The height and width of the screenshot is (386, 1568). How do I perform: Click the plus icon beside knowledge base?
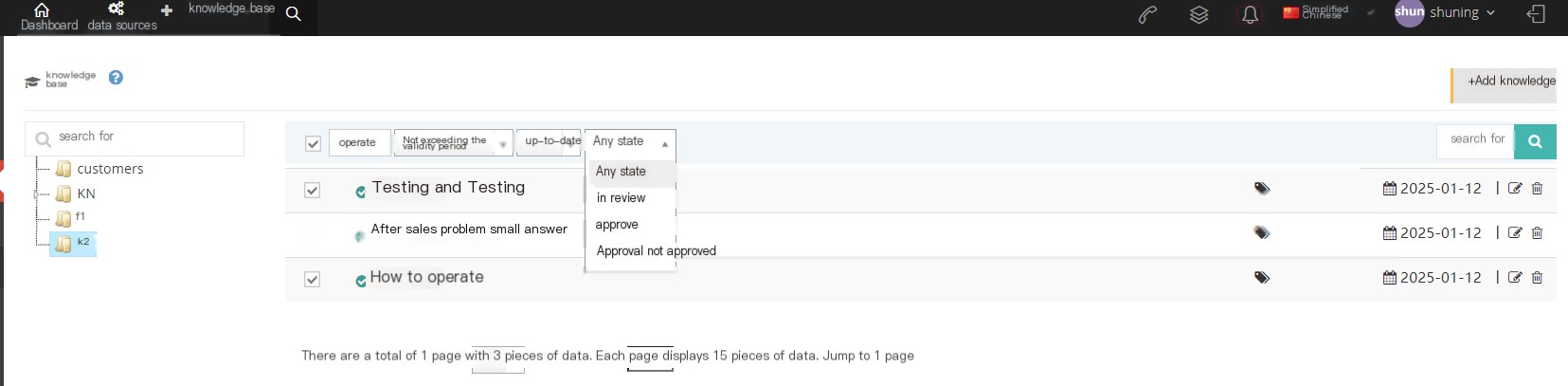(167, 10)
